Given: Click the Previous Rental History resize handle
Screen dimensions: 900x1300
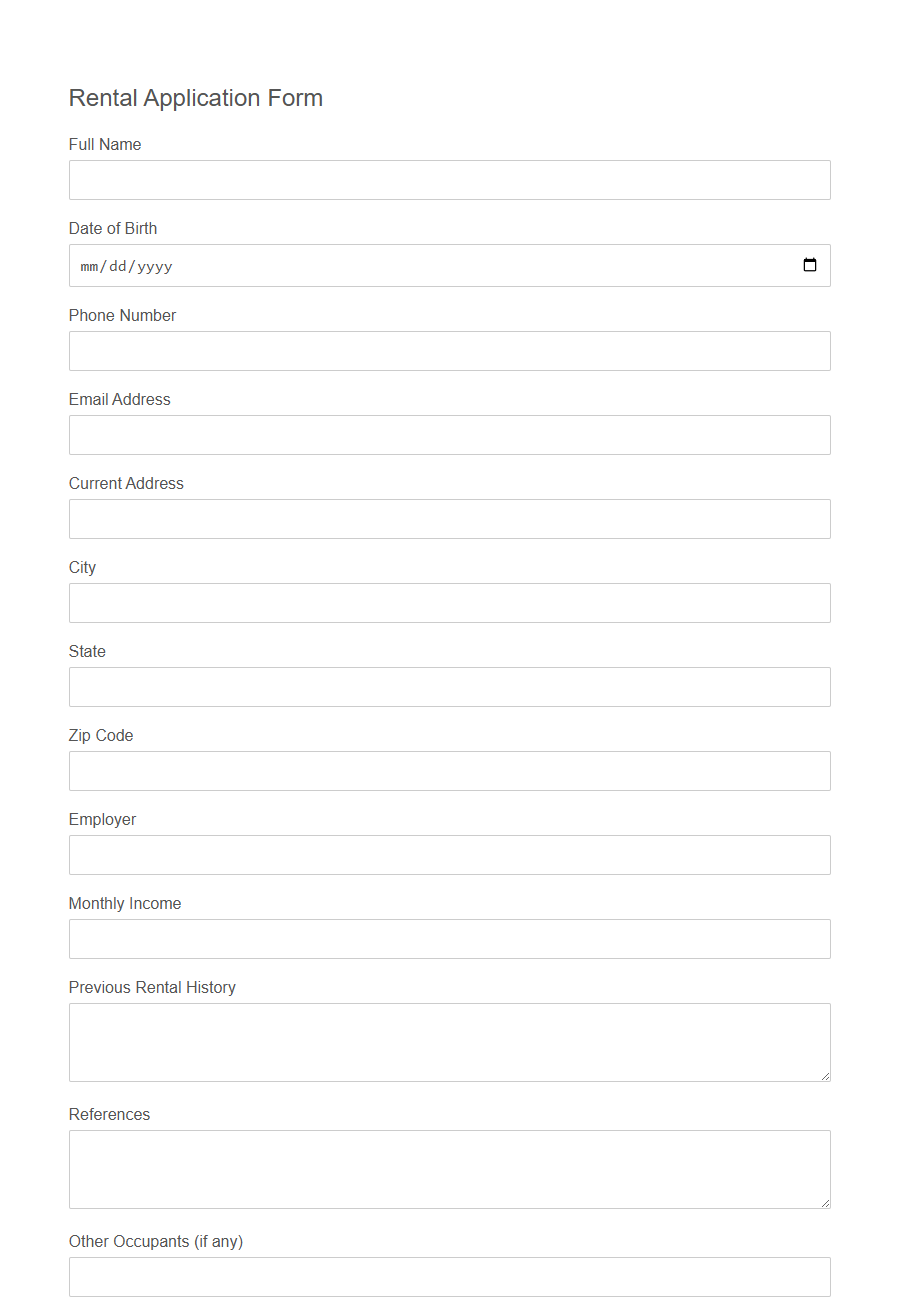Looking at the screenshot, I should point(825,1076).
